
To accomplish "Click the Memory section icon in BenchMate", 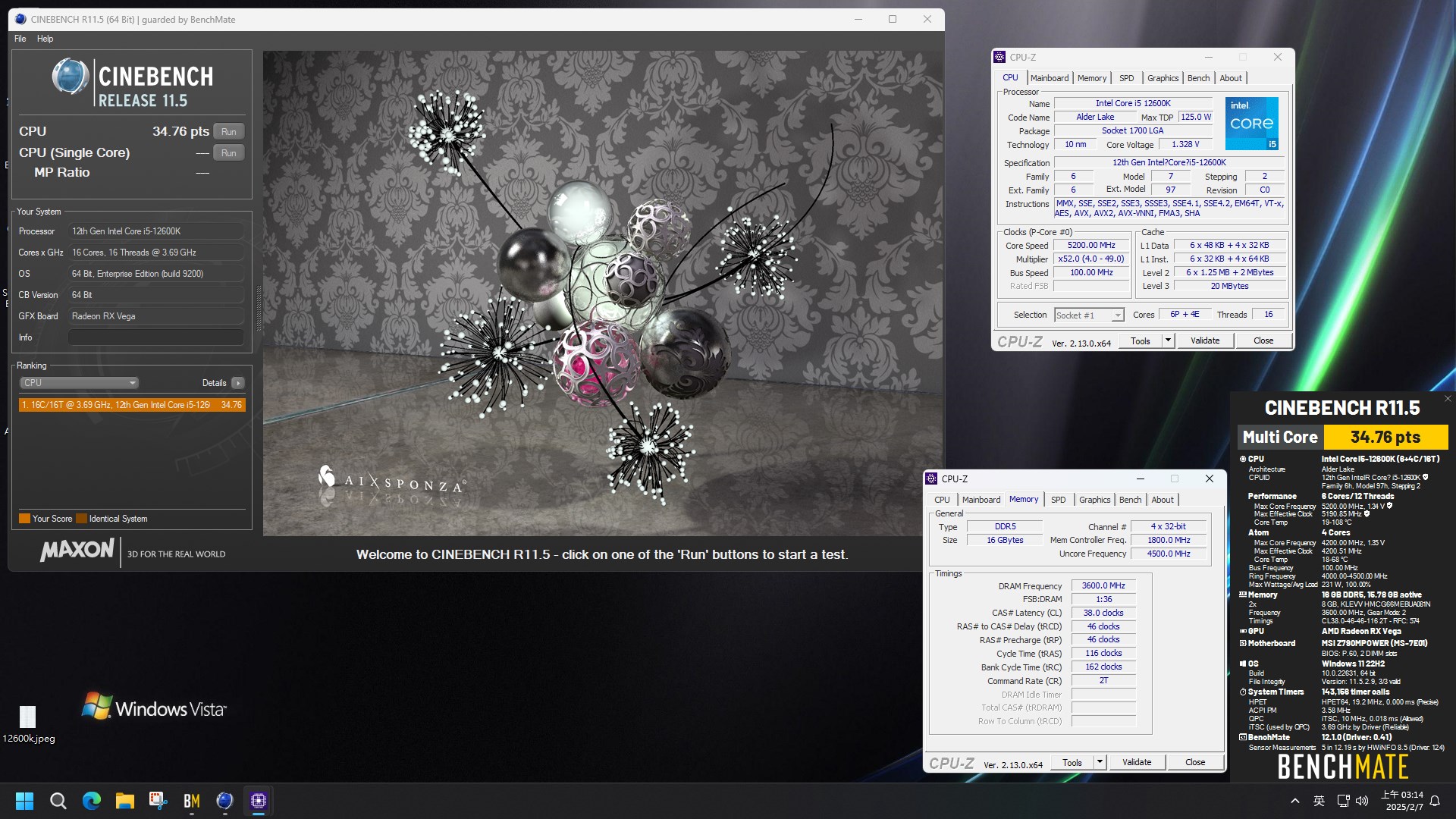I will point(1242,595).
